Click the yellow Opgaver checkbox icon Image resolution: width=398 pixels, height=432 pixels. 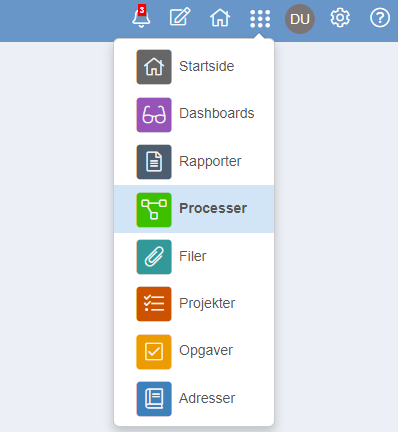pos(154,352)
